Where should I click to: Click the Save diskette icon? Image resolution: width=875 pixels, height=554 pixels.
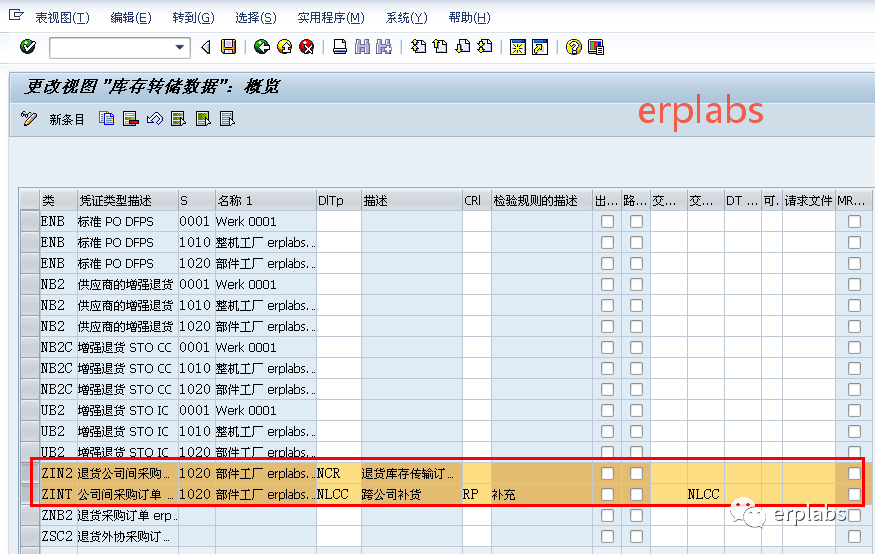(x=228, y=47)
